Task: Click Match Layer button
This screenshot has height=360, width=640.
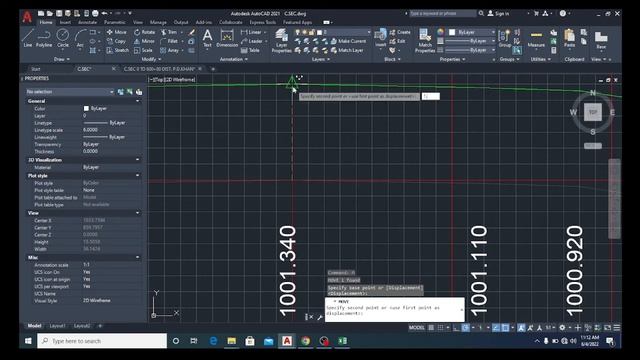Action: pos(347,50)
